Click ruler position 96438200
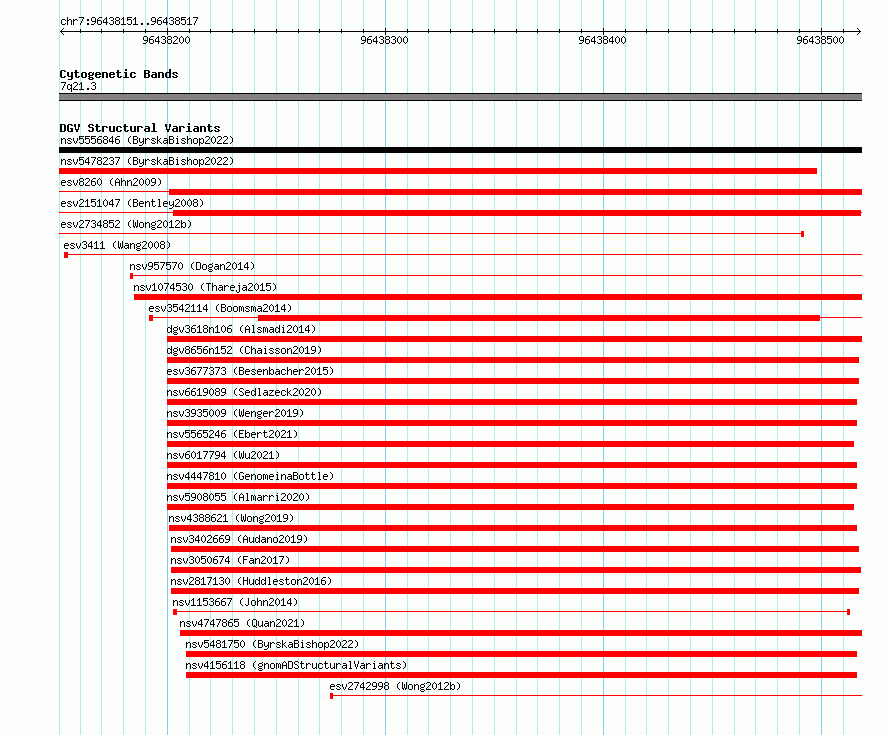This screenshot has height=735, width=890. [166, 40]
